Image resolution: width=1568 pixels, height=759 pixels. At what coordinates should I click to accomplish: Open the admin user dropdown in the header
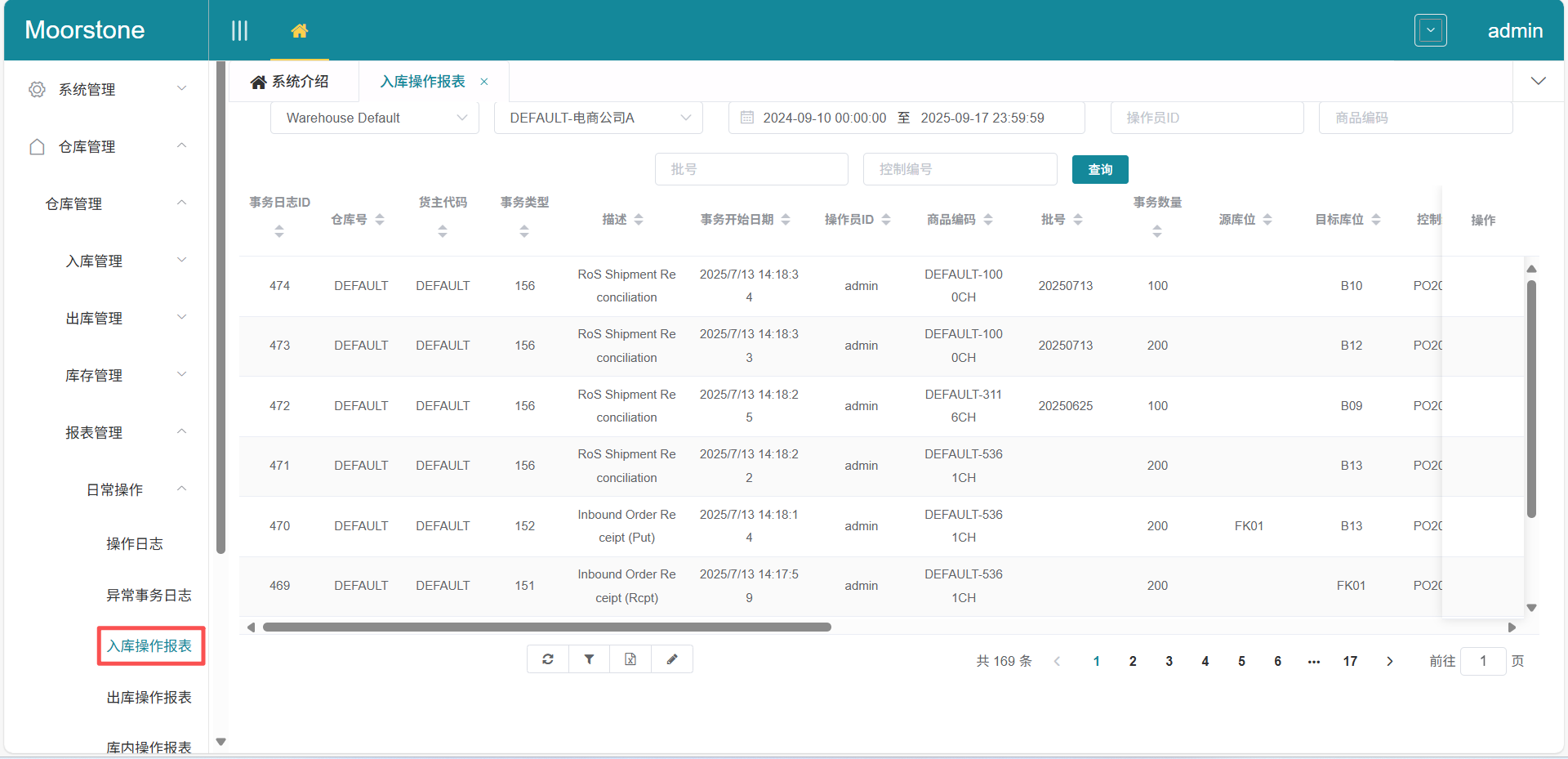point(1431,30)
